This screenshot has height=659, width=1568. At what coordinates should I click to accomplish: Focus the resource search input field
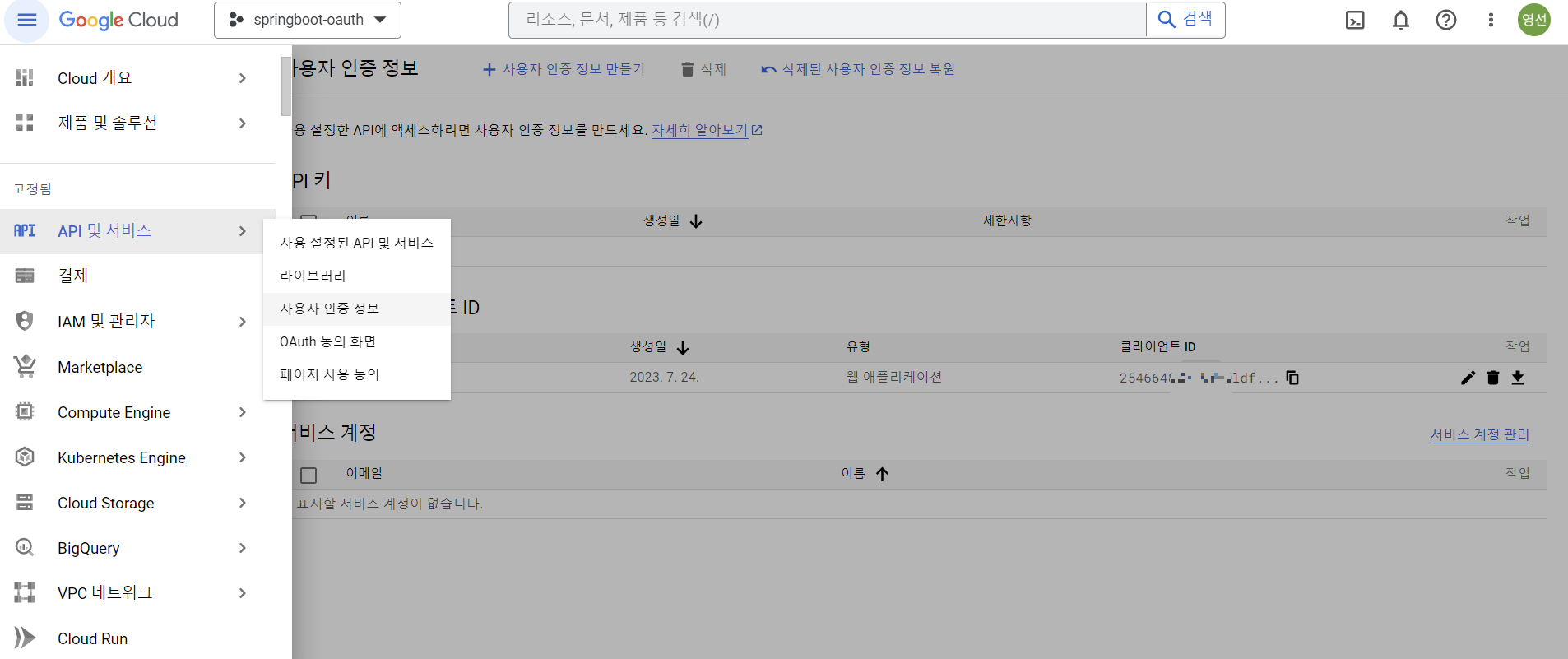(x=827, y=20)
